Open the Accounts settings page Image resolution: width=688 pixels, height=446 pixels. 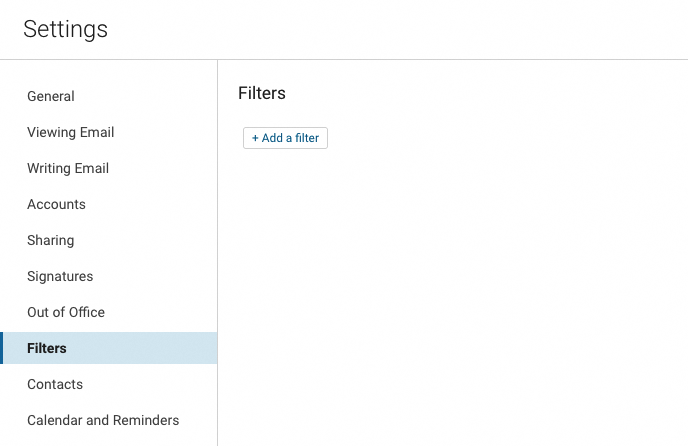click(56, 205)
